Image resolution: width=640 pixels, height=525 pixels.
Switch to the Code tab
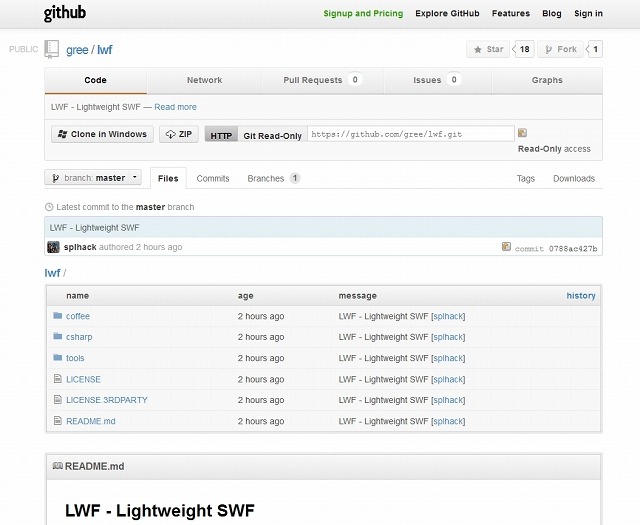96,80
